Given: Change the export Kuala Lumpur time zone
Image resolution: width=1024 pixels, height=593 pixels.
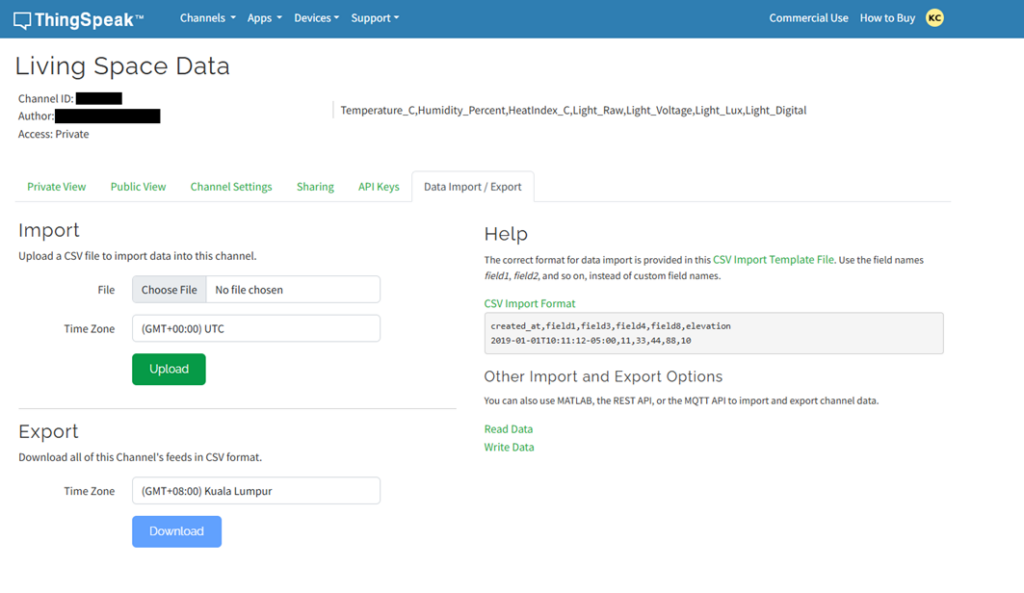Looking at the screenshot, I should 256,491.
